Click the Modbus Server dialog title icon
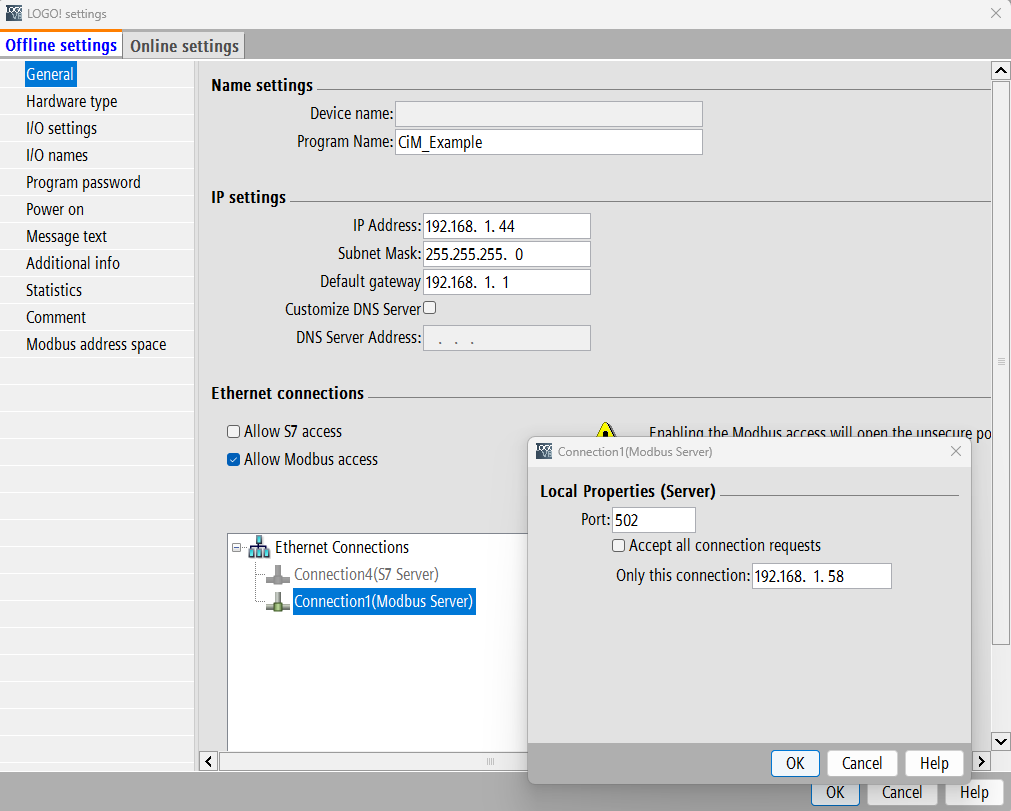The image size is (1011, 811). [x=544, y=452]
